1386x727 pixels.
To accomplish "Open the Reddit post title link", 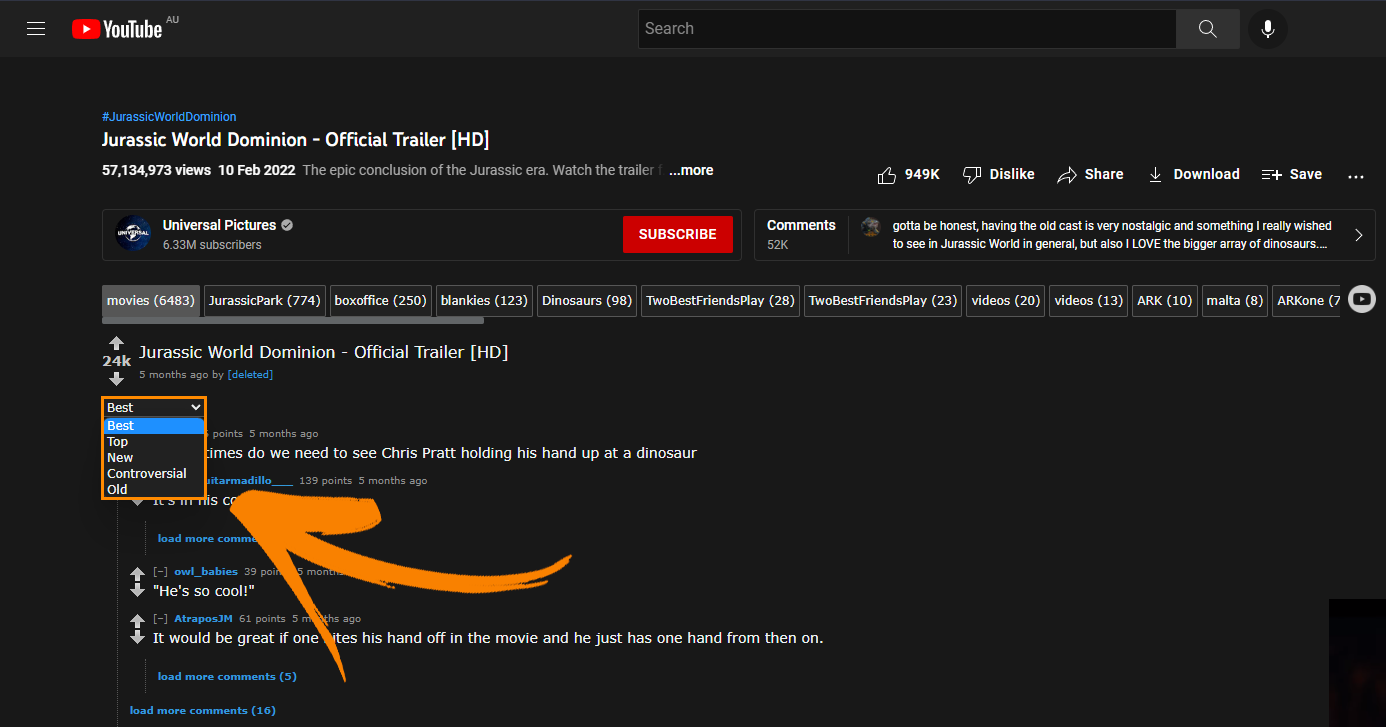I will click(323, 352).
